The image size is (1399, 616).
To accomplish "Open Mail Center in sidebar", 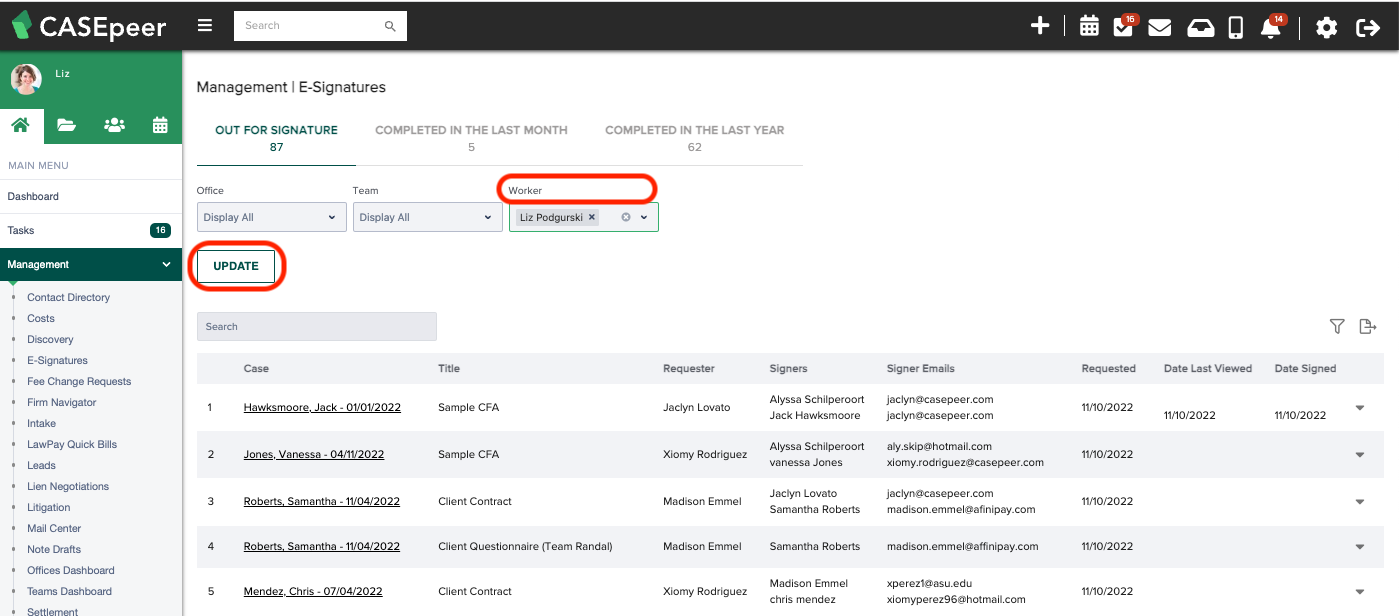I will pyautogui.click(x=54, y=529).
